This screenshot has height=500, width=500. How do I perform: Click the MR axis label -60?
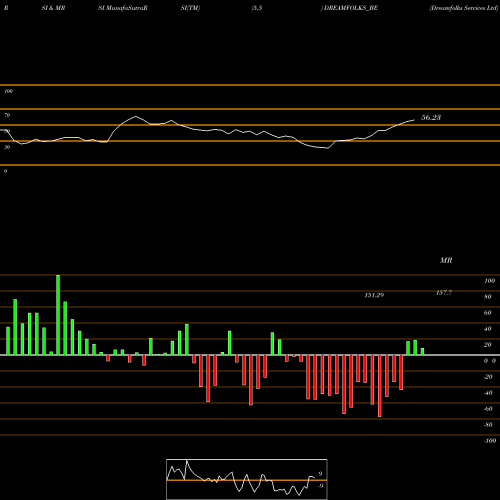click(x=488, y=409)
